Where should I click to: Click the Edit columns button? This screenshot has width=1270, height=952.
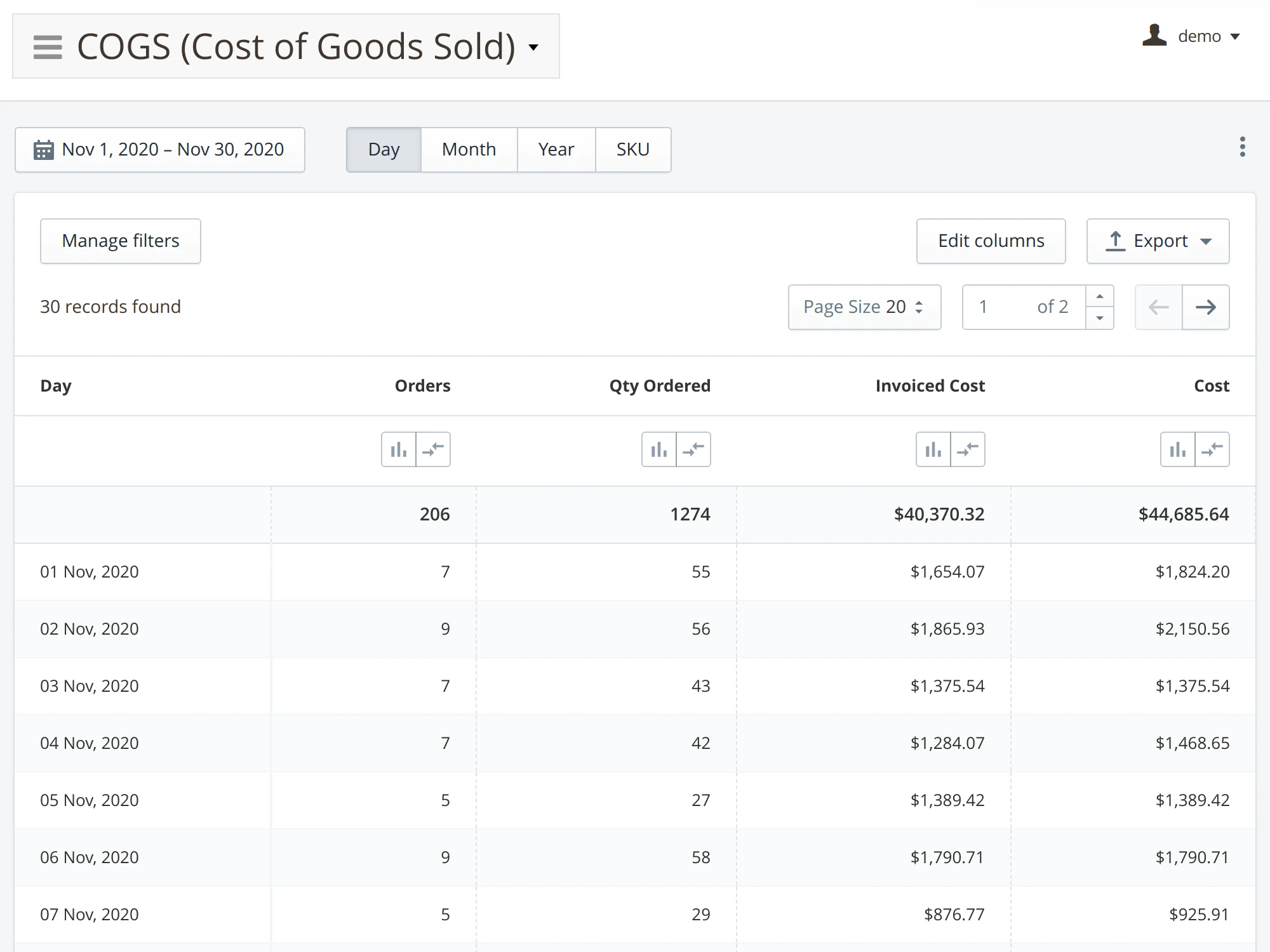[x=991, y=241]
